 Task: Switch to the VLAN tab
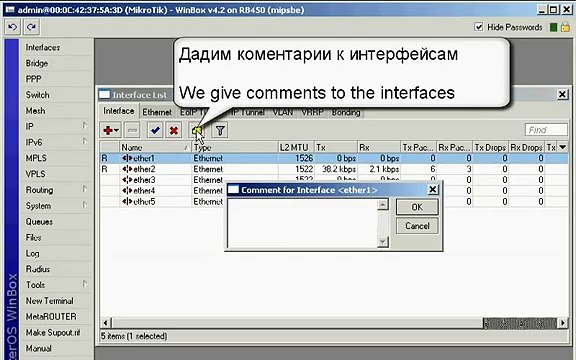[282, 112]
